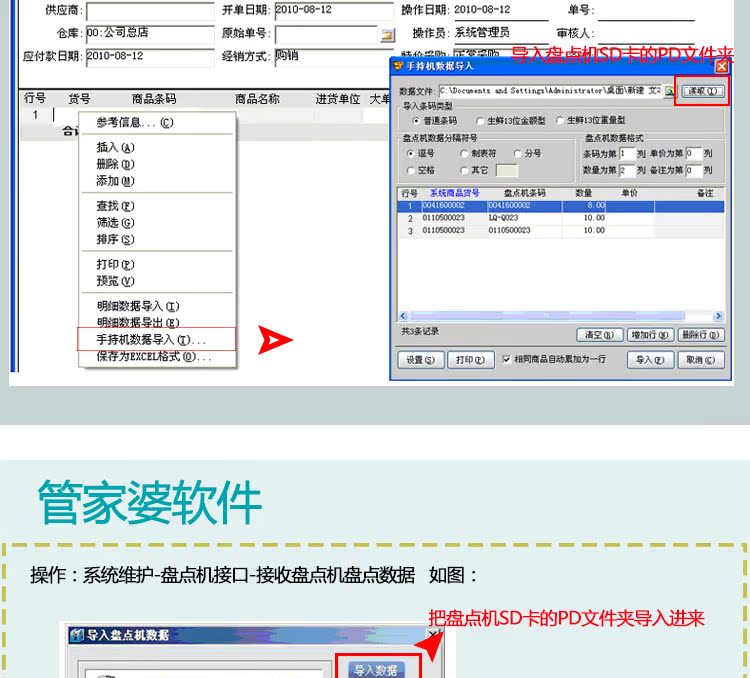Click the 增加行(N) button
The width and height of the screenshot is (750, 678).
651,335
